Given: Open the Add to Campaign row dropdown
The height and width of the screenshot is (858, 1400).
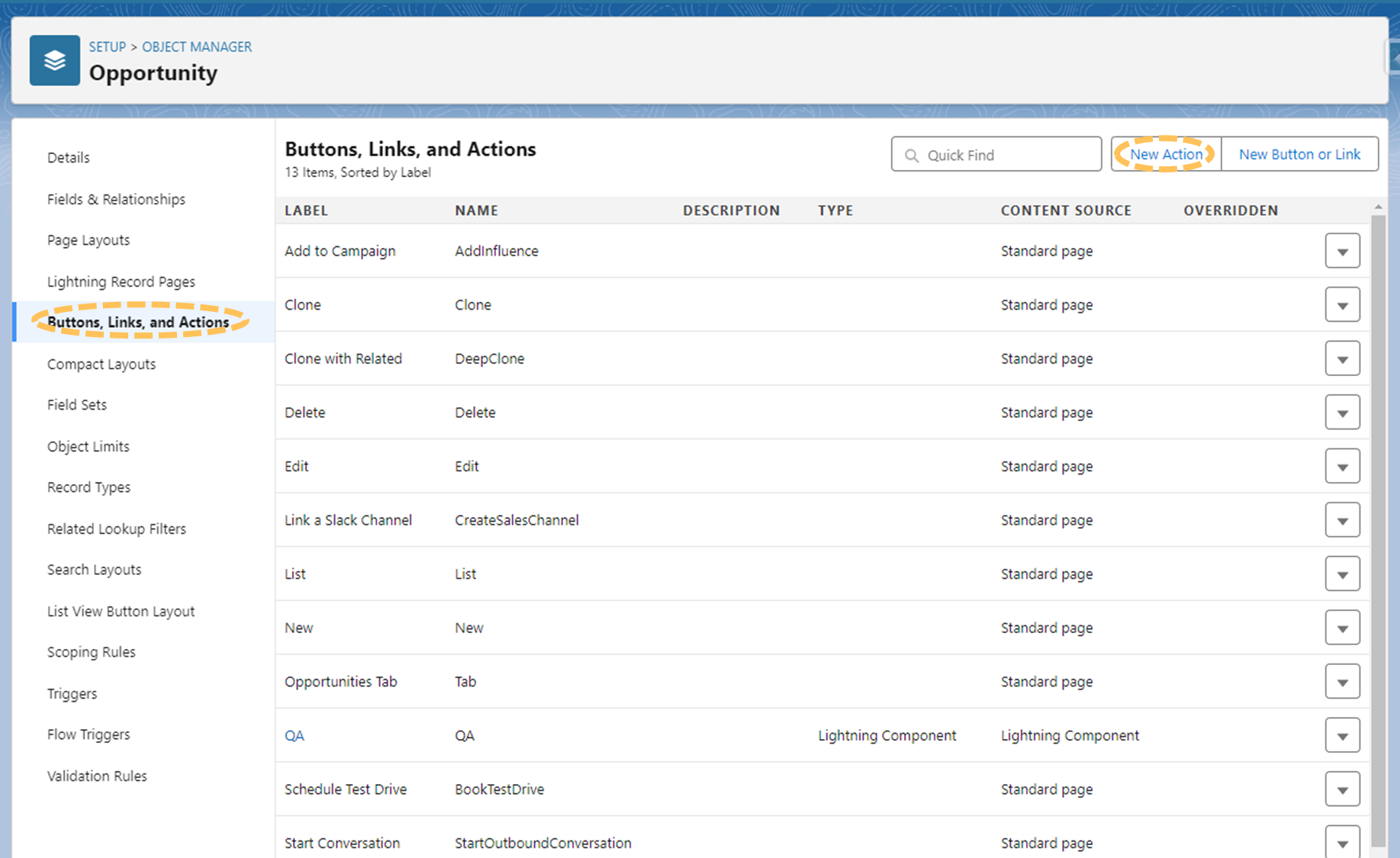Looking at the screenshot, I should coord(1342,251).
